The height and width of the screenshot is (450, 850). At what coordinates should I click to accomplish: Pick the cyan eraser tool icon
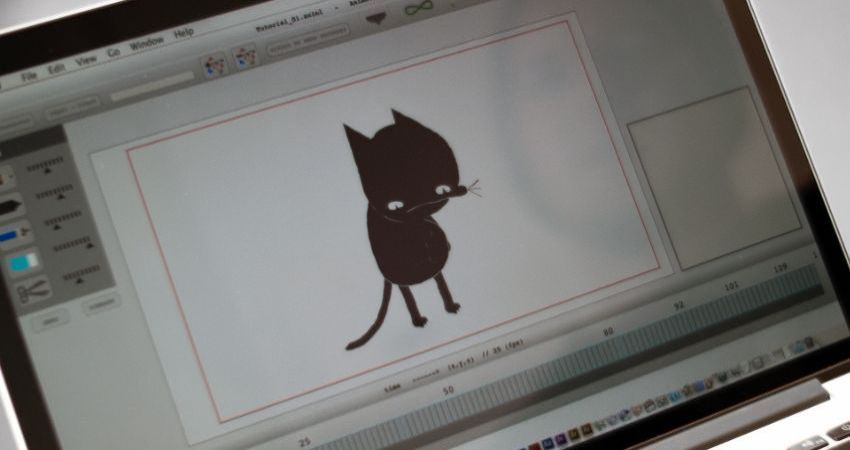(24, 263)
